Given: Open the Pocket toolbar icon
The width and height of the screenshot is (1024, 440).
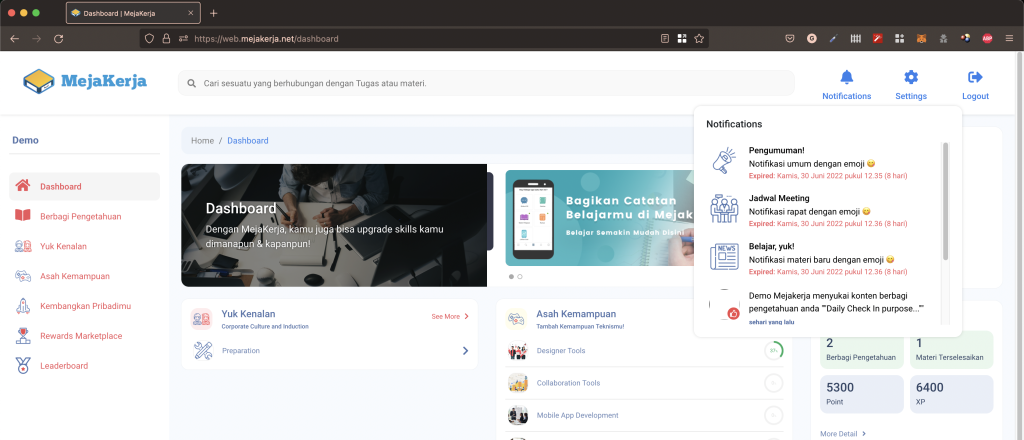Looking at the screenshot, I should (x=790, y=39).
